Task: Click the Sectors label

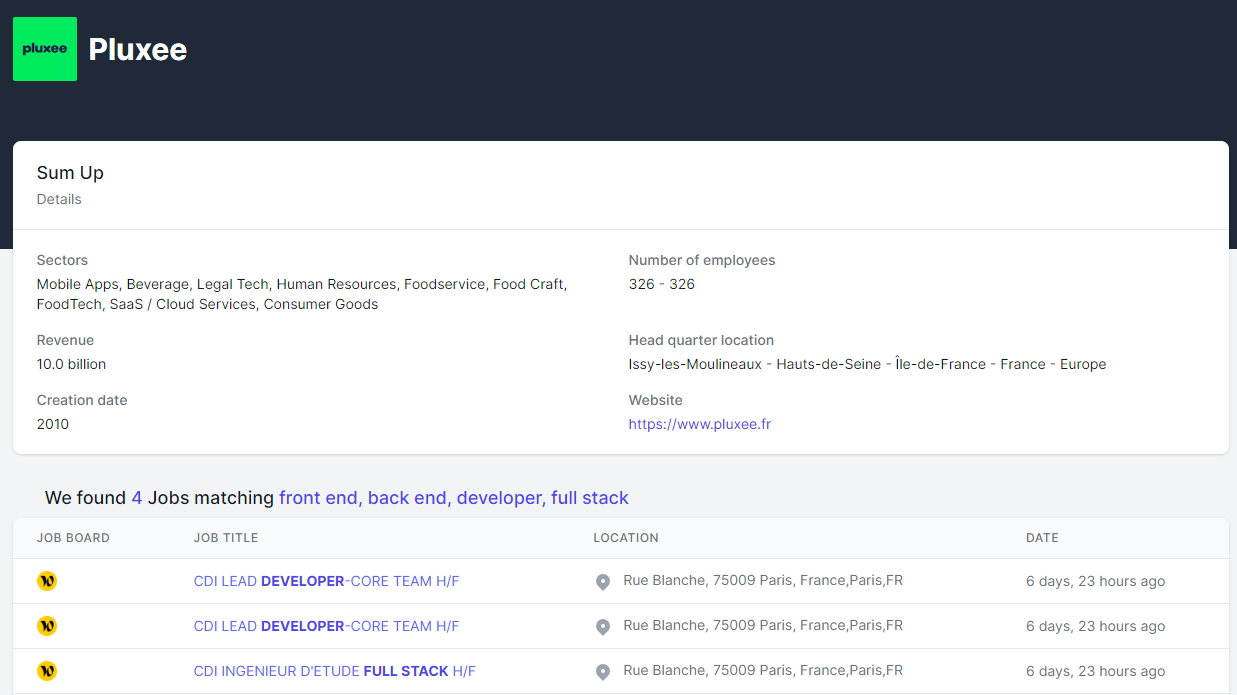Action: 63,260
